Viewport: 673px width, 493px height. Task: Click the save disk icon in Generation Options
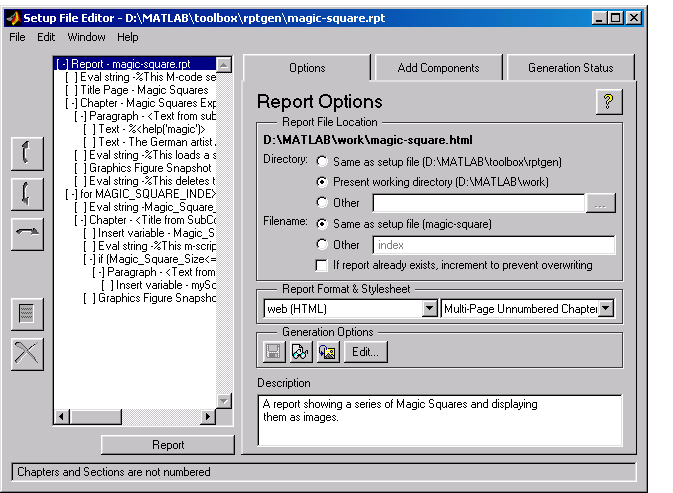[x=273, y=352]
